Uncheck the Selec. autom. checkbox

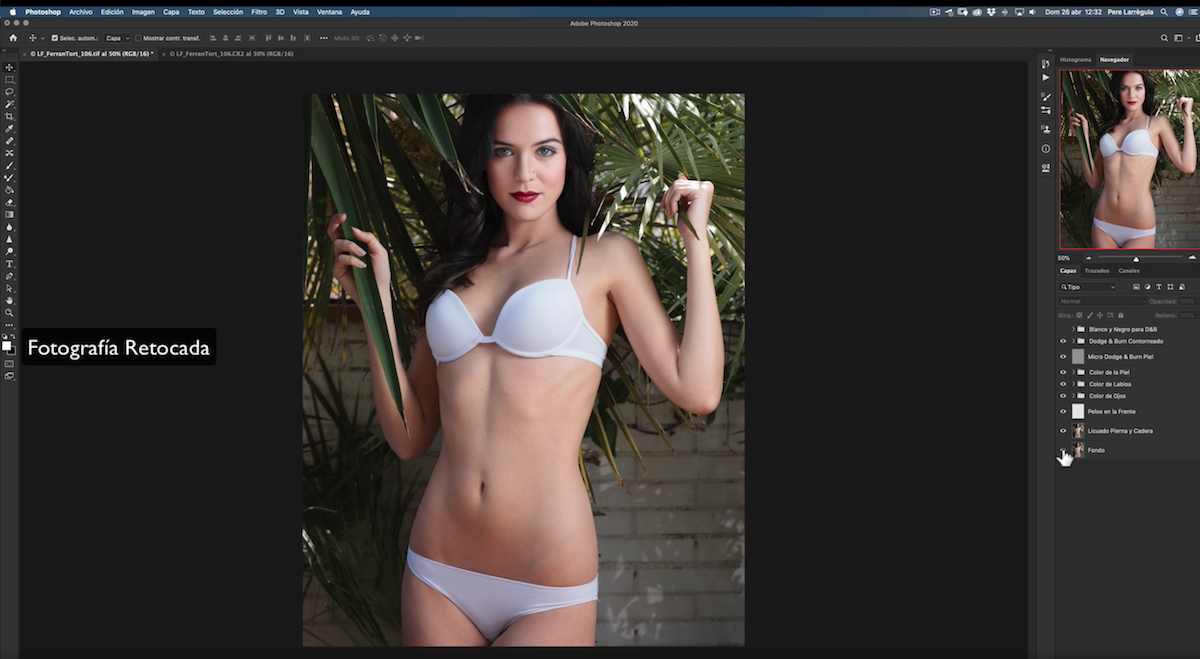point(55,38)
